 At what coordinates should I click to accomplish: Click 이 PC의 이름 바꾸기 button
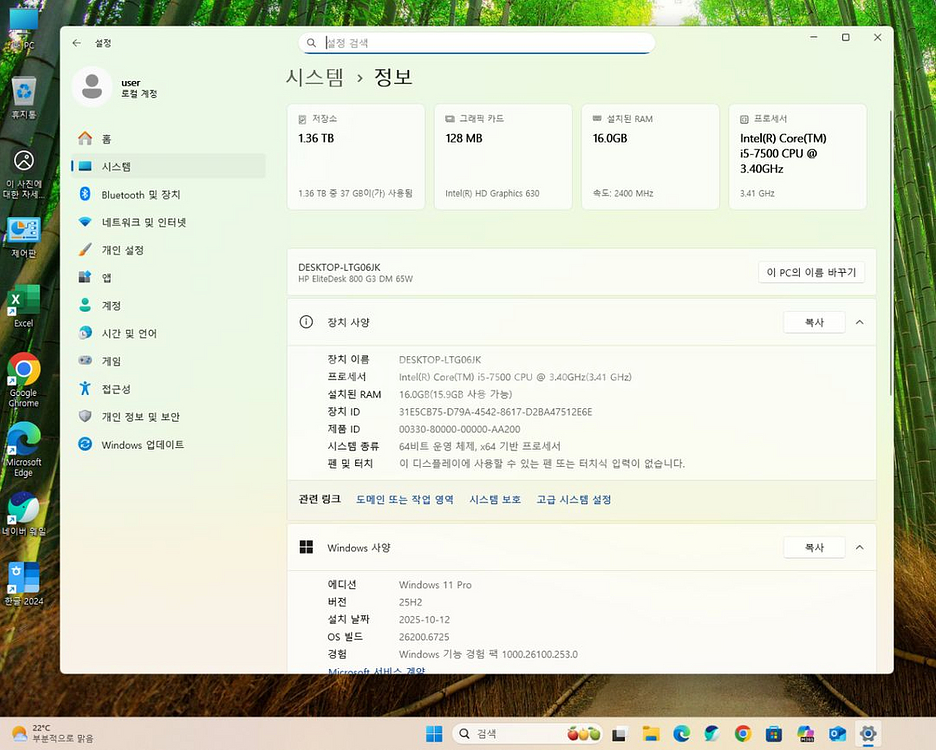coord(811,273)
